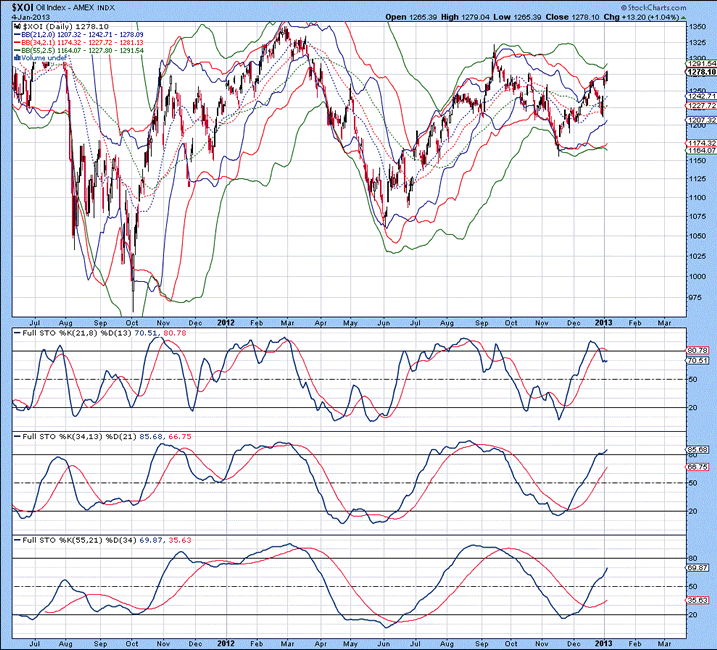Click the 85.68 value tag in middle stochastic panel
Image resolution: width=717 pixels, height=650 pixels.
(696, 450)
